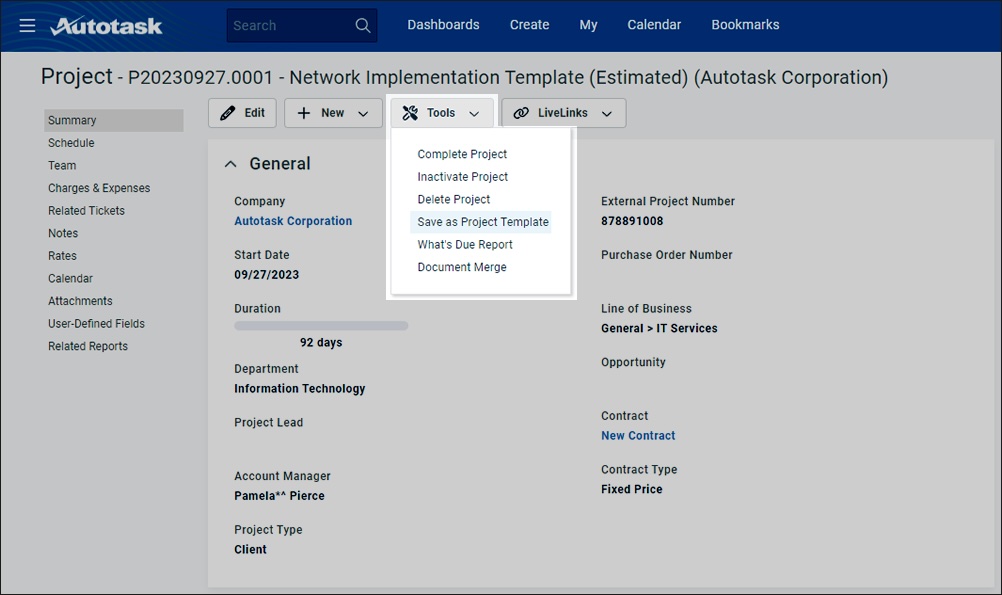Screen dimensions: 1002x595
Task: Click the LiveLinks chain icon
Action: (521, 113)
